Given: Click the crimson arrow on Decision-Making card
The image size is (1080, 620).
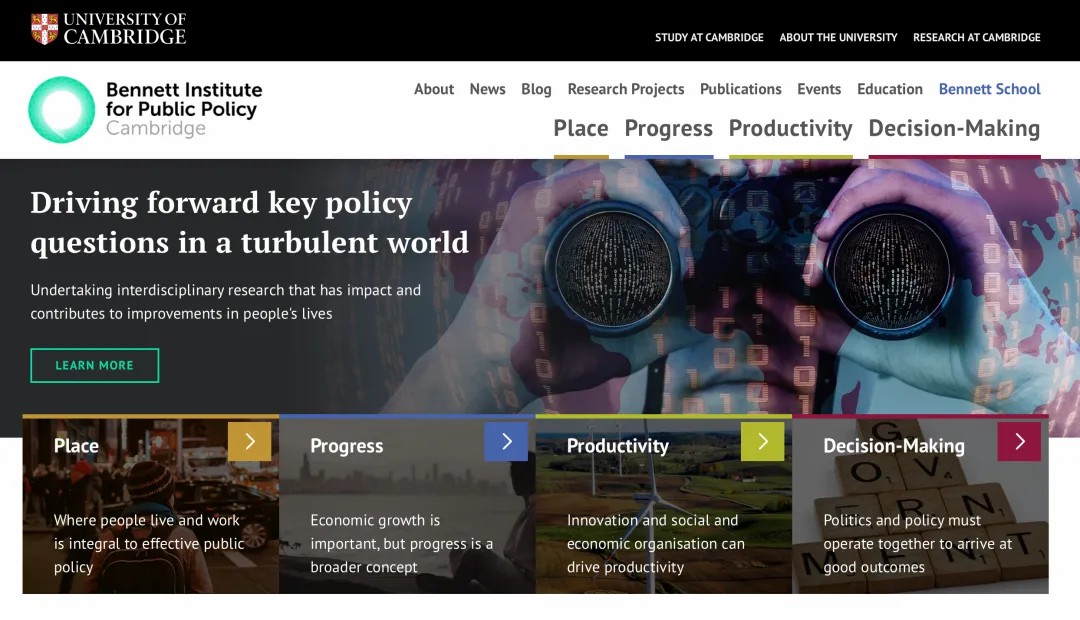Looking at the screenshot, I should coord(1019,441).
